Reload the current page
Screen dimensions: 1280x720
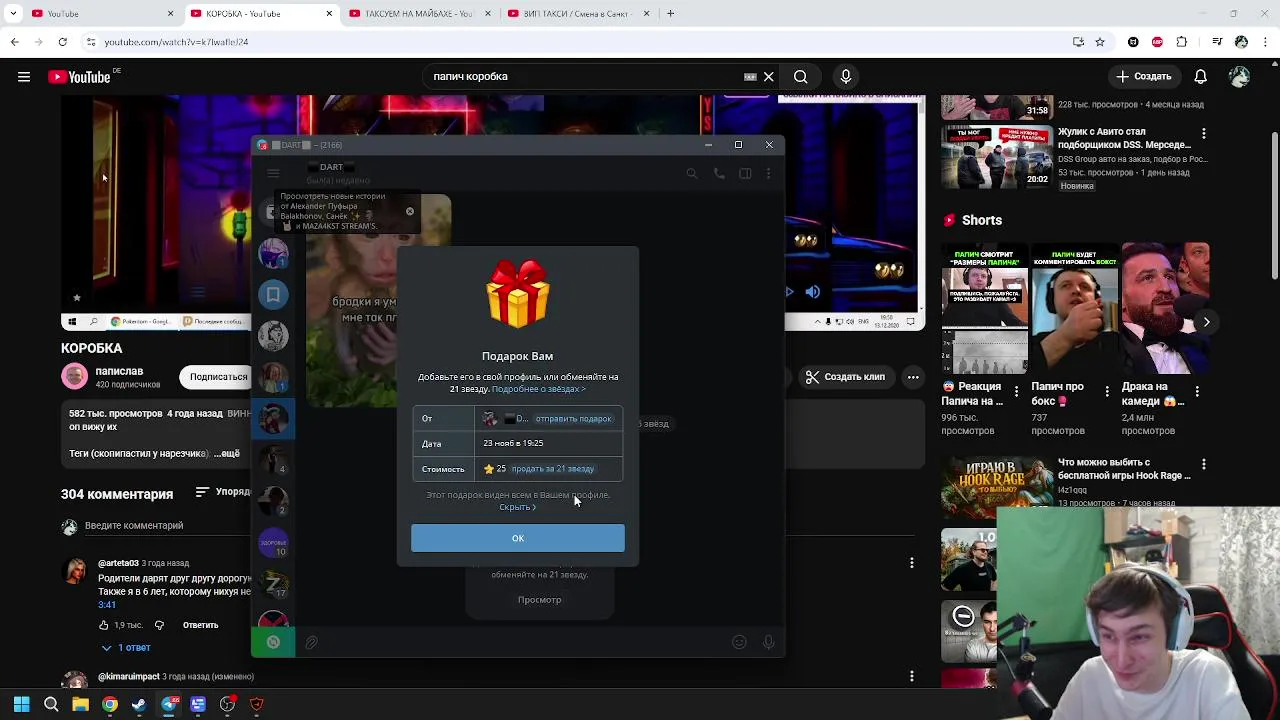point(62,42)
